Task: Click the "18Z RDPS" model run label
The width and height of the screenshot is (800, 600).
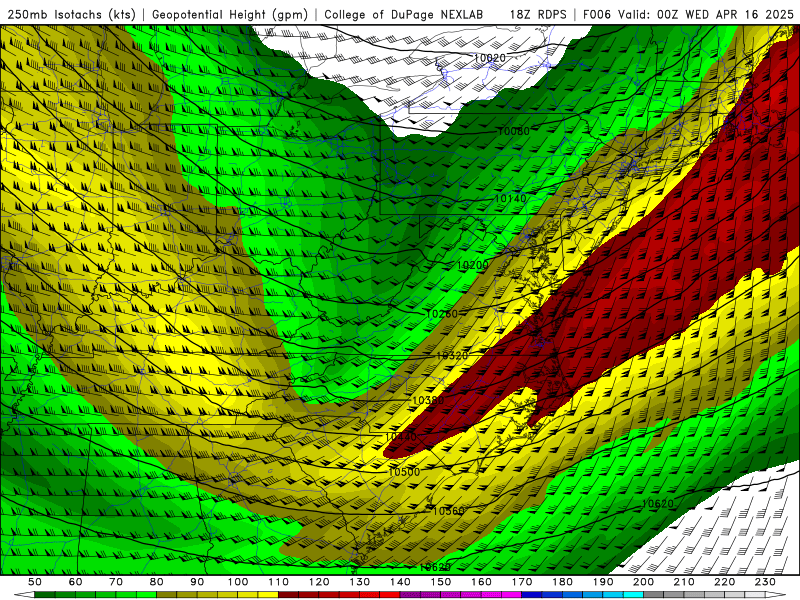Action: [538, 15]
